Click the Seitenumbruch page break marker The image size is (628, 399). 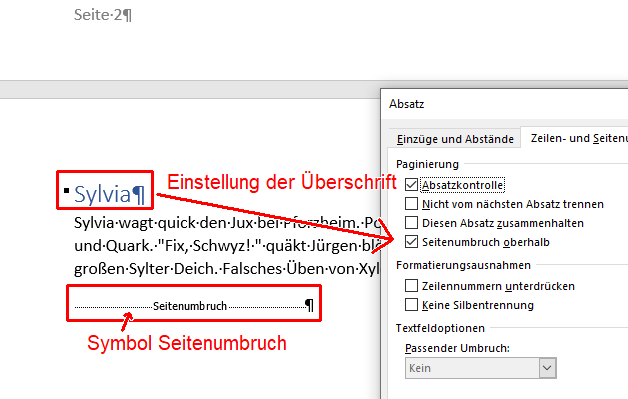pyautogui.click(x=190, y=306)
